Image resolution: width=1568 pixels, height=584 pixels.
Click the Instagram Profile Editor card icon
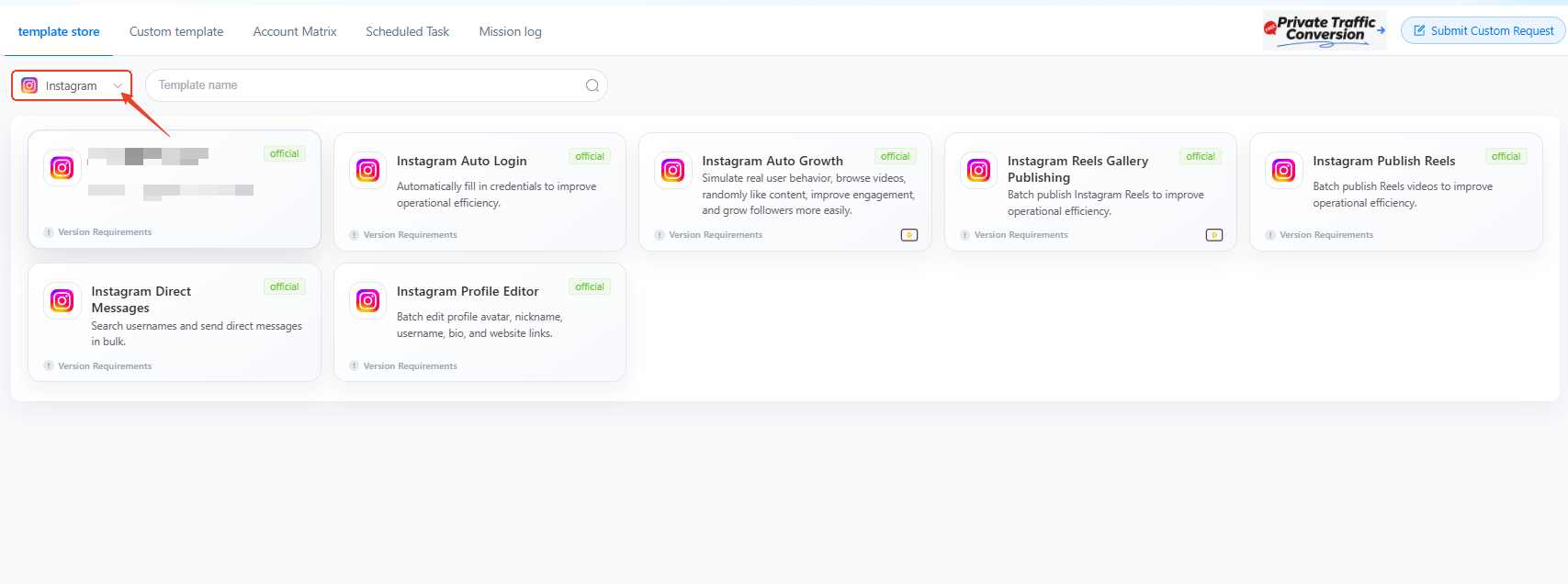coord(367,300)
